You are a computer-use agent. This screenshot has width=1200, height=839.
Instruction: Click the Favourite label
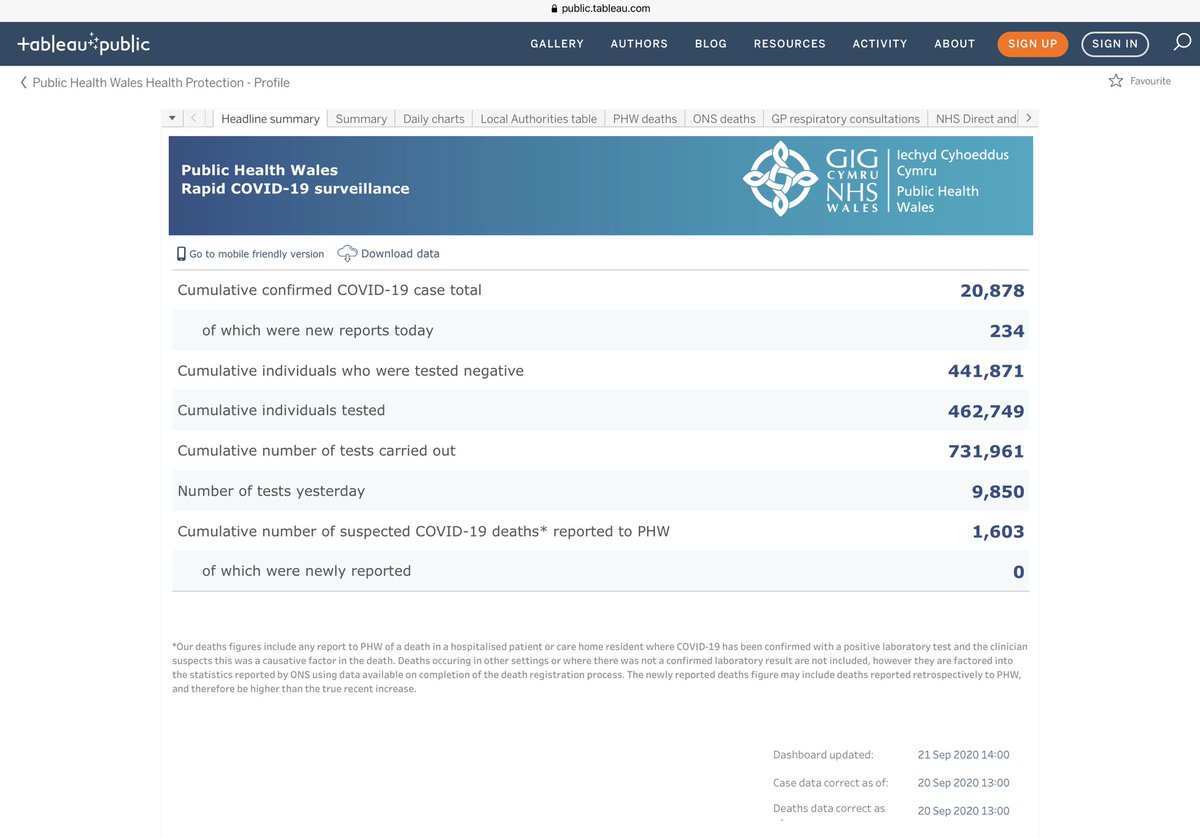(1150, 81)
